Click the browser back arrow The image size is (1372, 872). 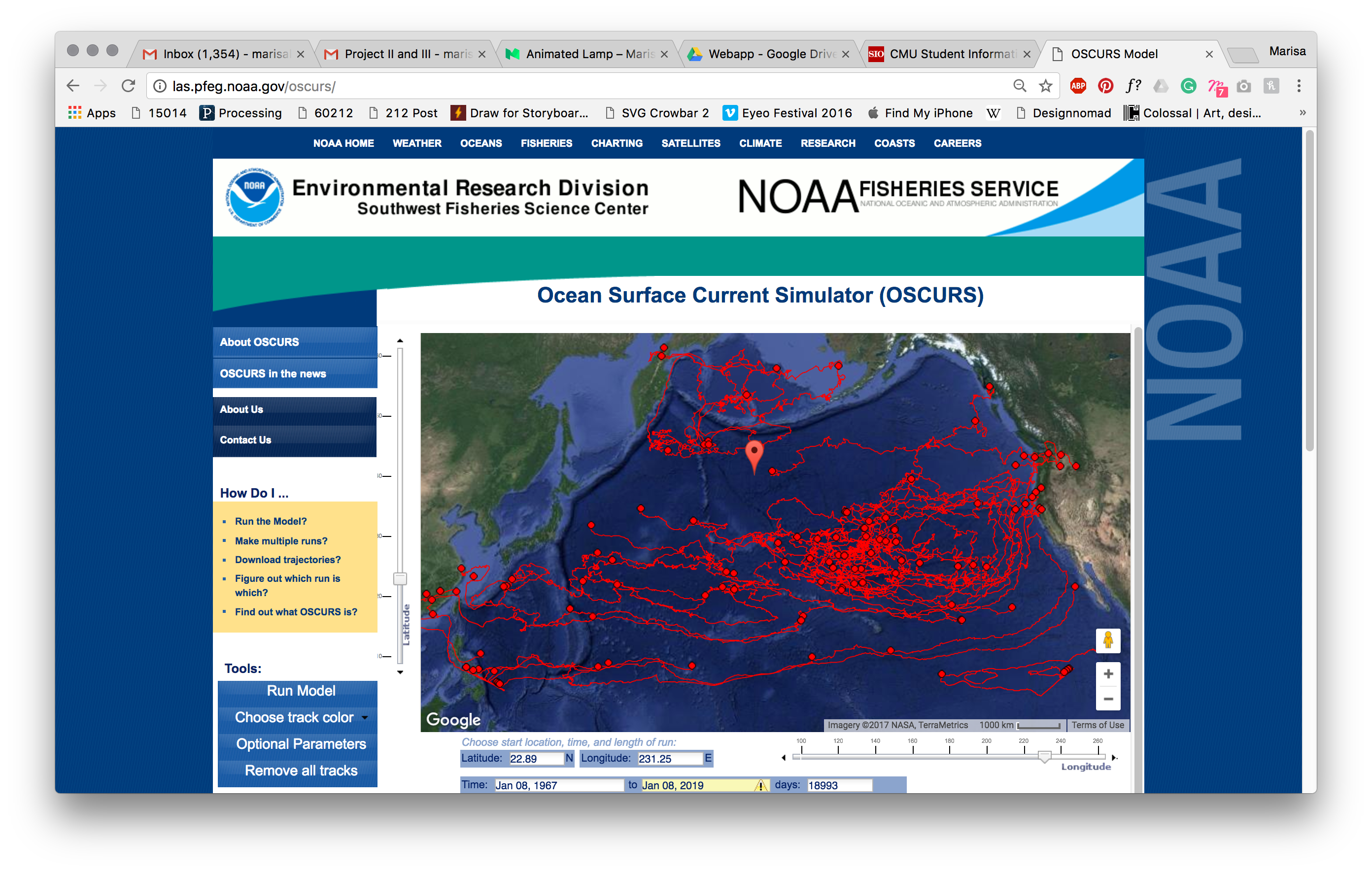coord(73,86)
